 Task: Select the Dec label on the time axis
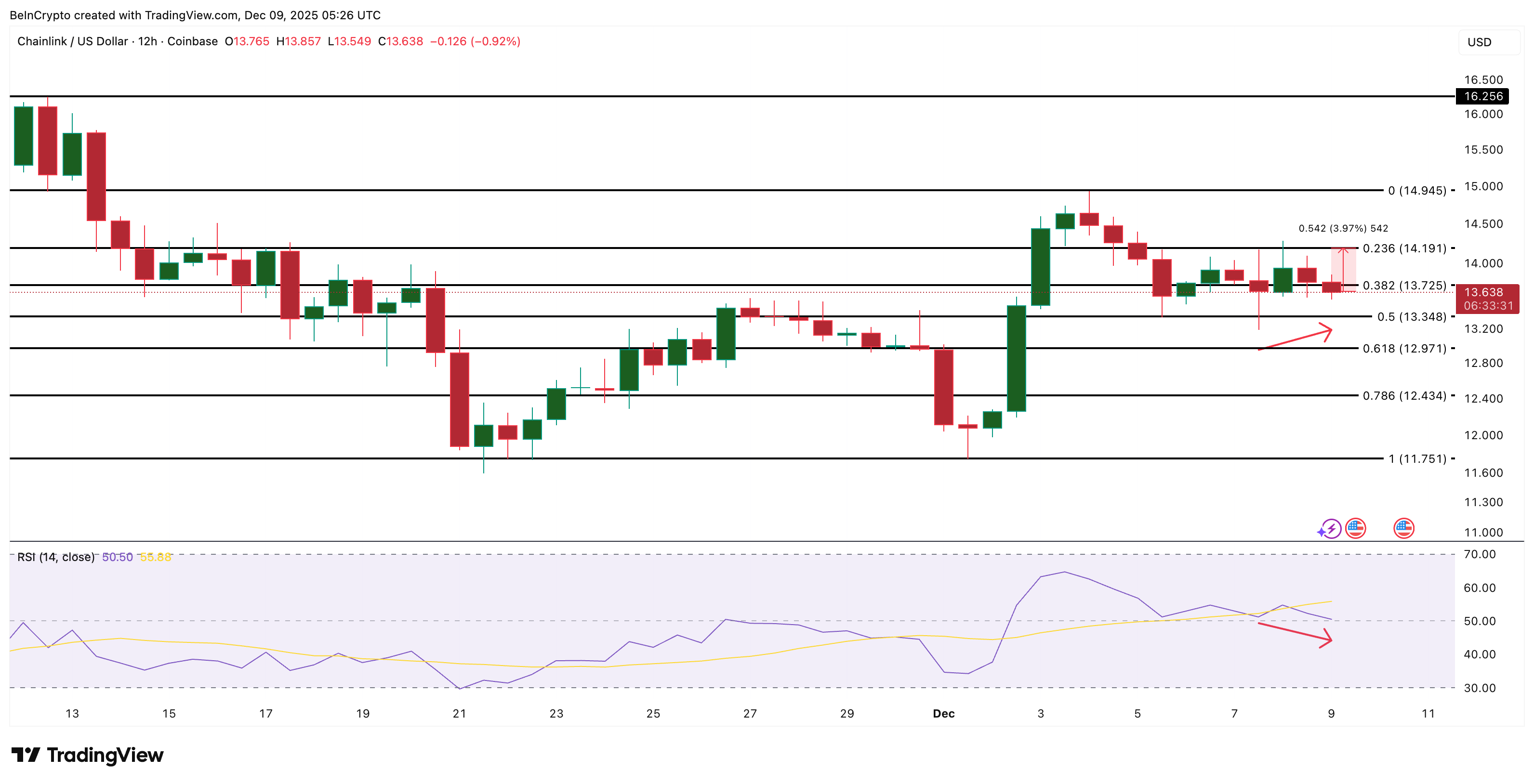point(944,714)
